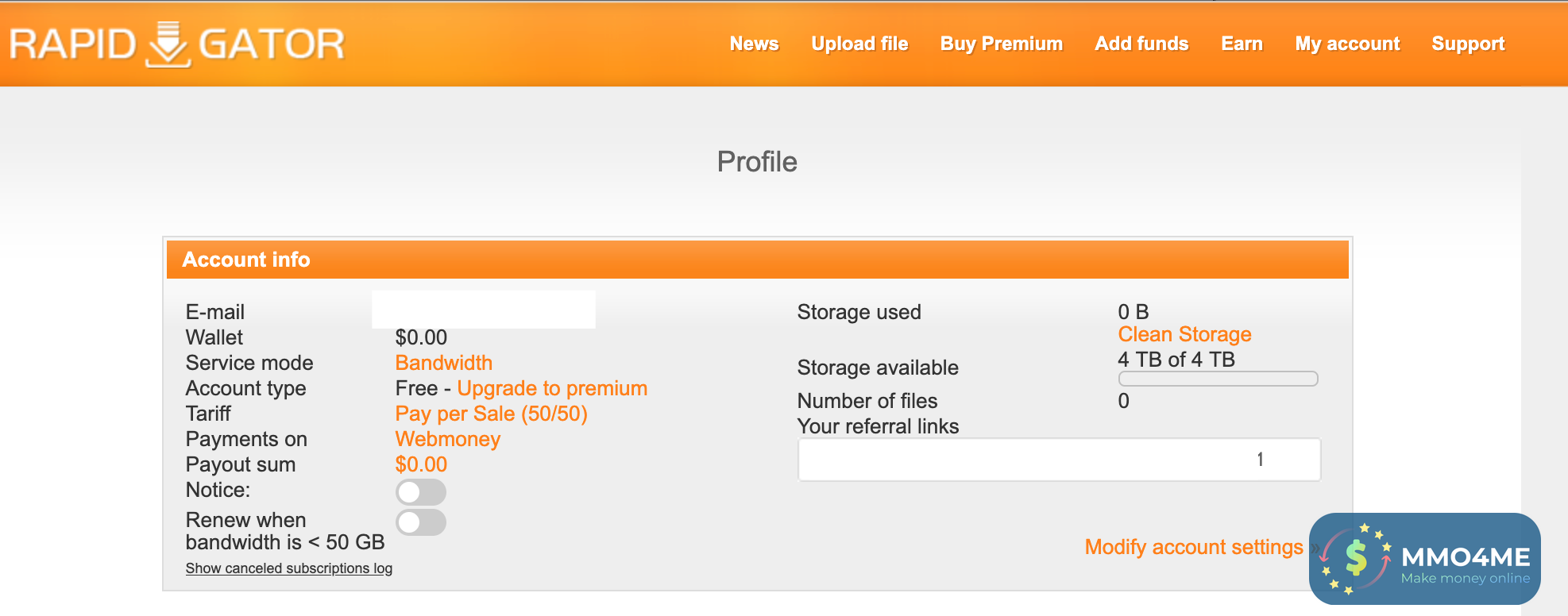Image resolution: width=1568 pixels, height=616 pixels.
Task: Change the Webmoney payment method link
Action: [448, 439]
